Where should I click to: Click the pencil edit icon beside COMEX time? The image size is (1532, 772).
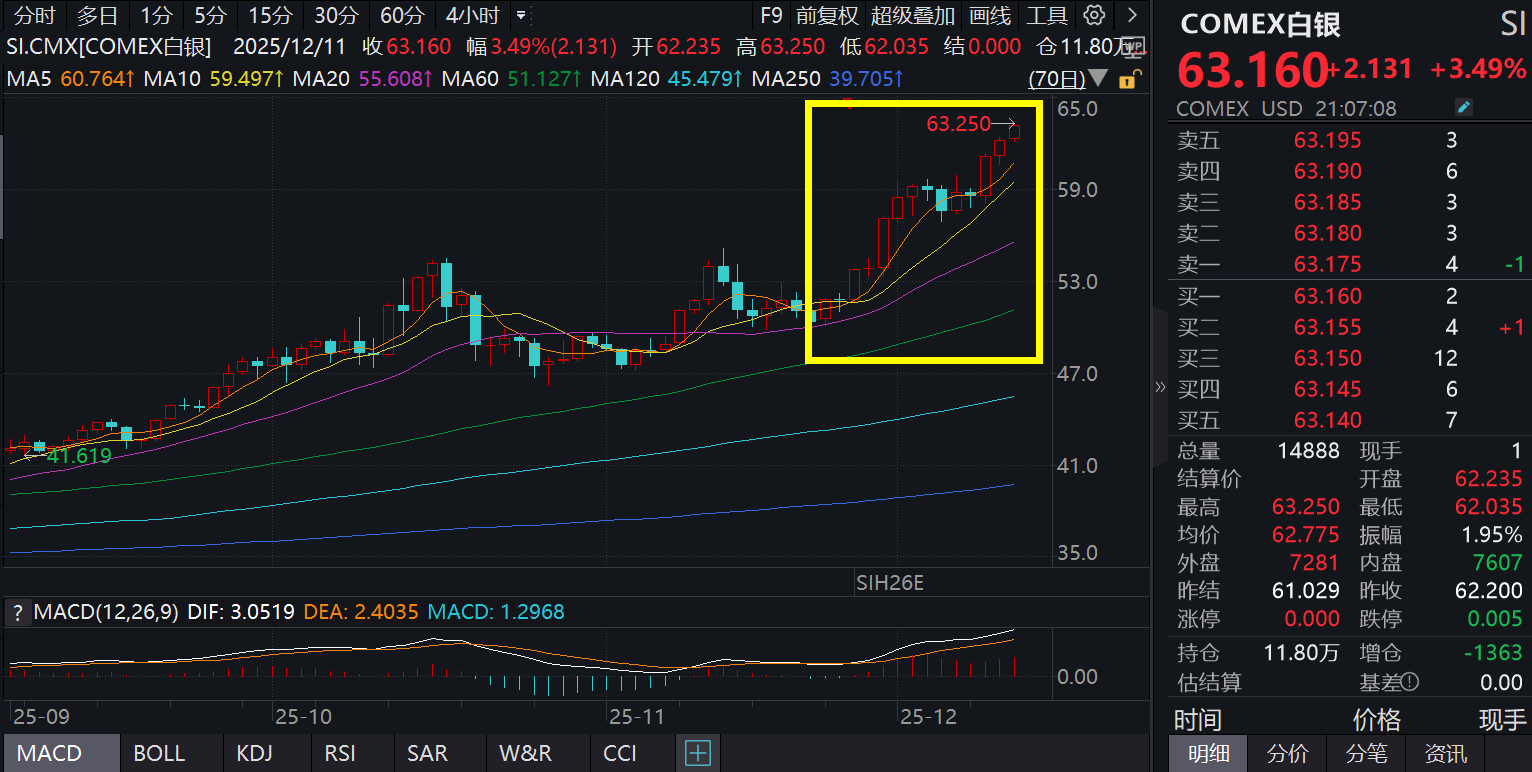pos(1464,108)
